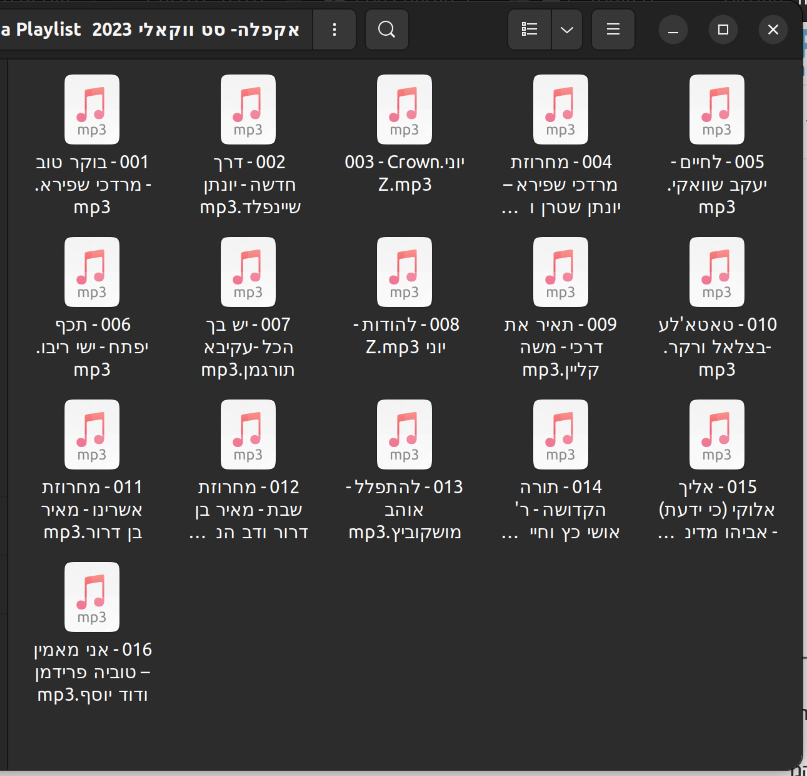Select the 007 mp3 file icon

click(x=248, y=271)
